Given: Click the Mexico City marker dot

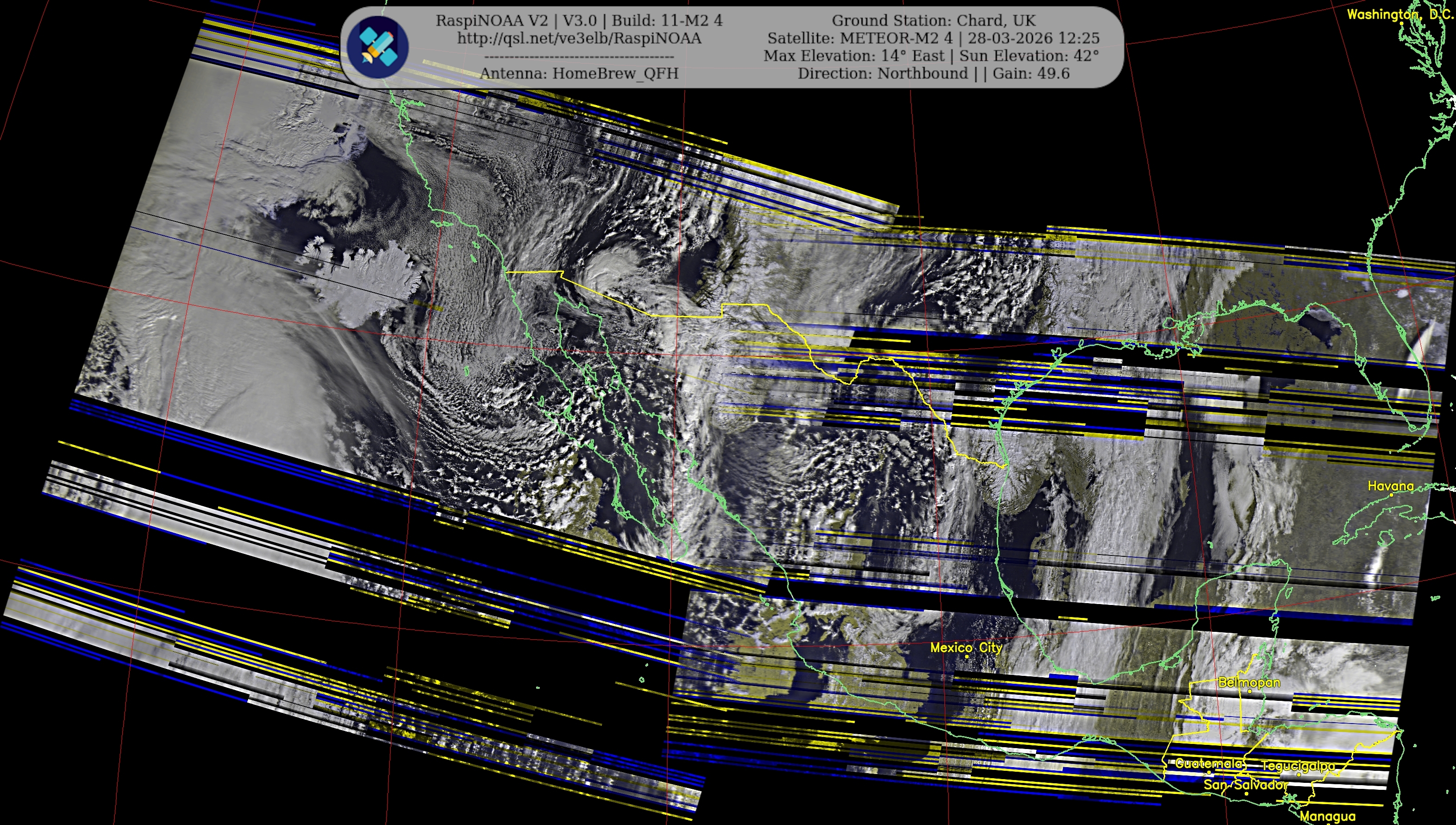Looking at the screenshot, I should [967, 657].
